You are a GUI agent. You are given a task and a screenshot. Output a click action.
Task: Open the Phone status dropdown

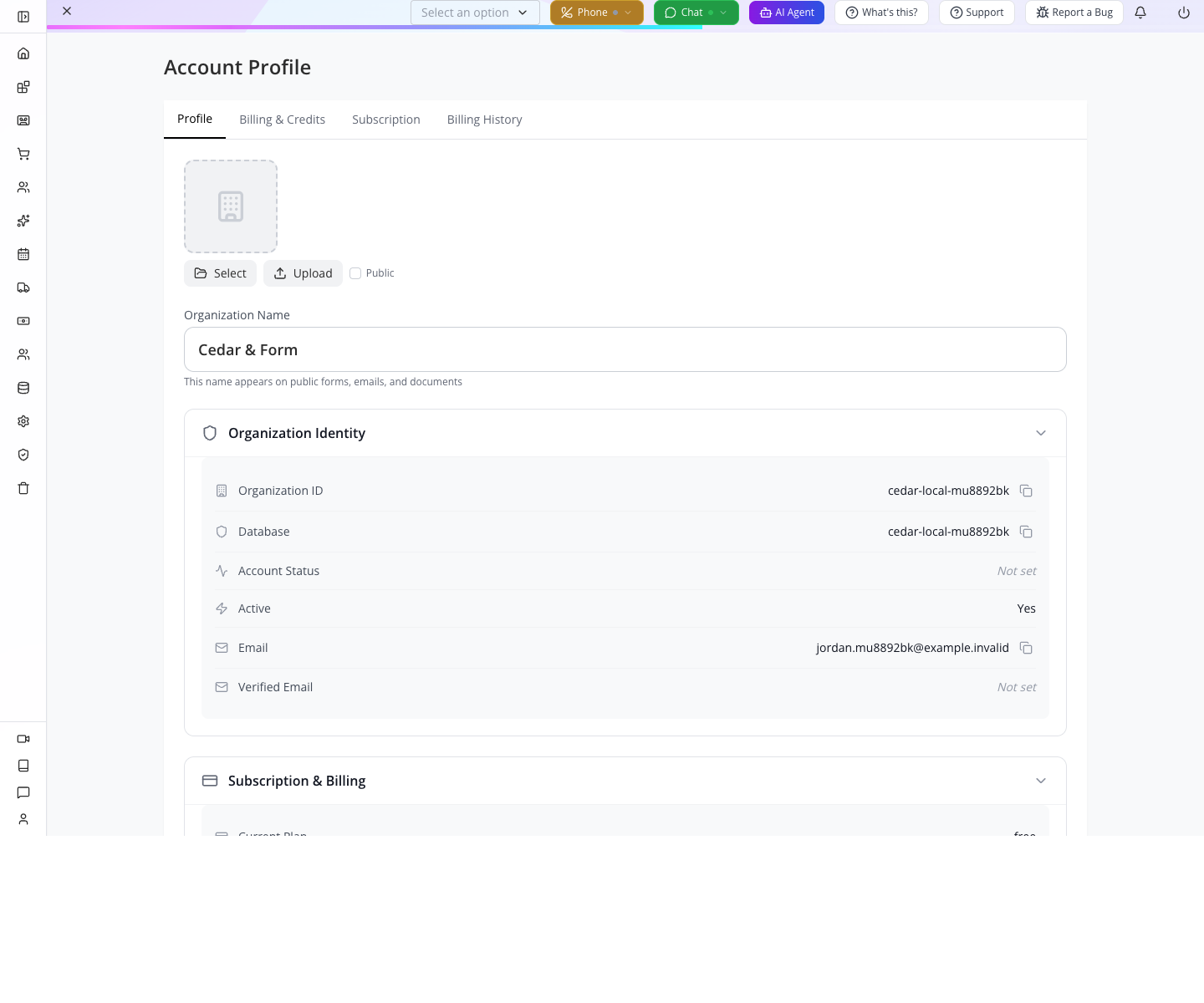point(597,13)
